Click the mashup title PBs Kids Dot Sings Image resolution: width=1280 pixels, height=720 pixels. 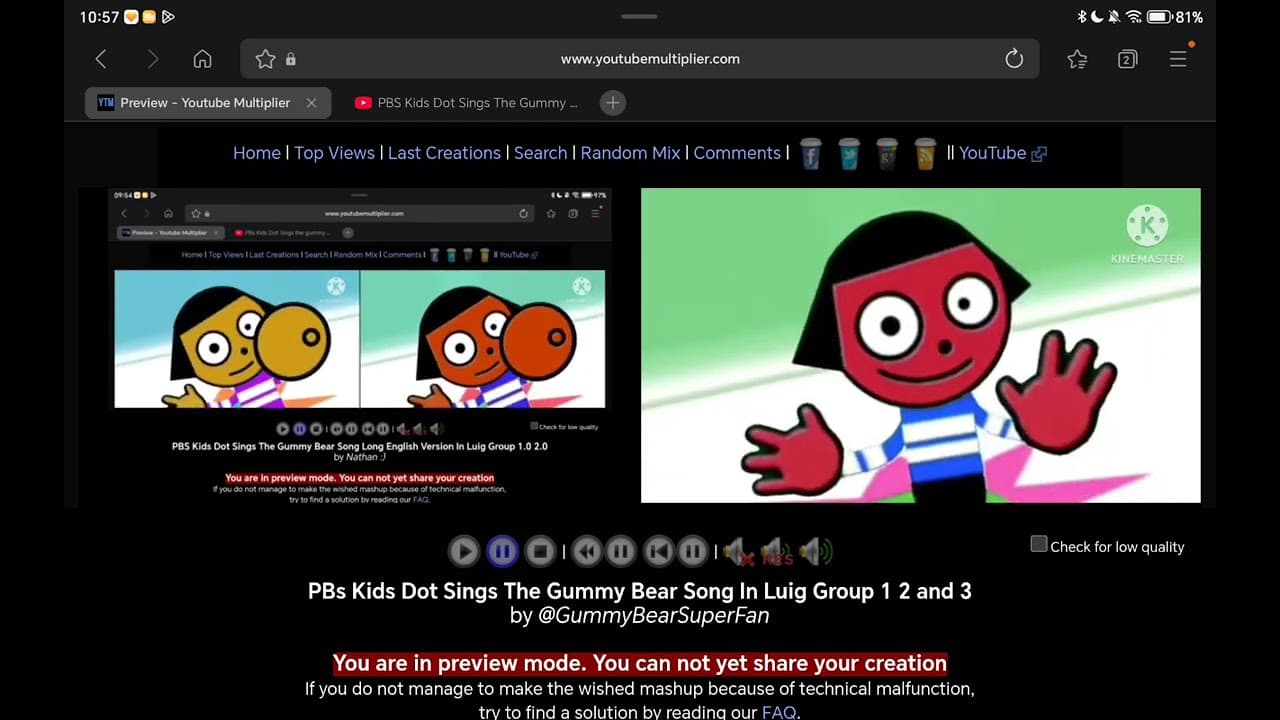[x=640, y=591]
